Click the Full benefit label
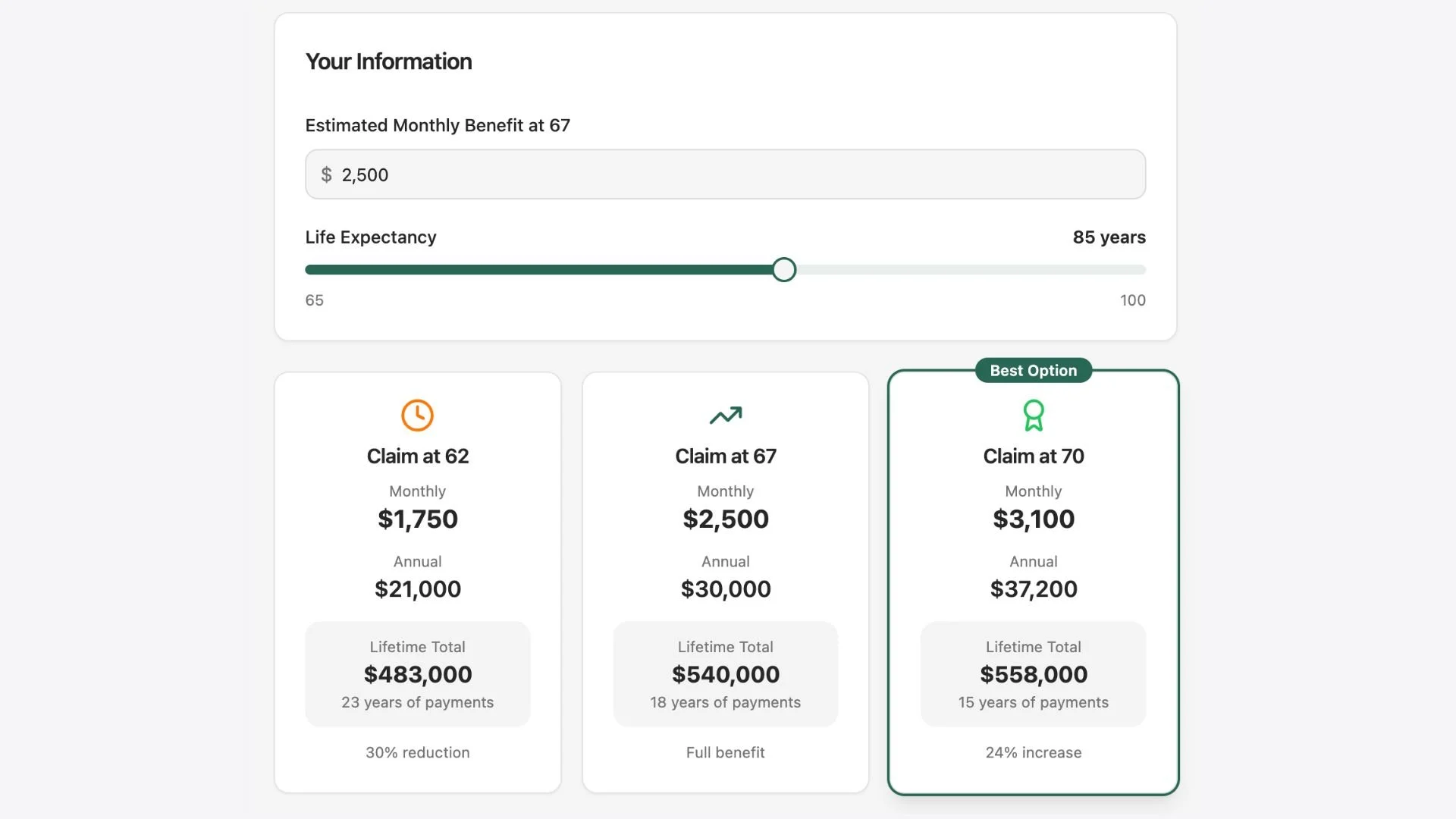The width and height of the screenshot is (1456, 819). [725, 752]
